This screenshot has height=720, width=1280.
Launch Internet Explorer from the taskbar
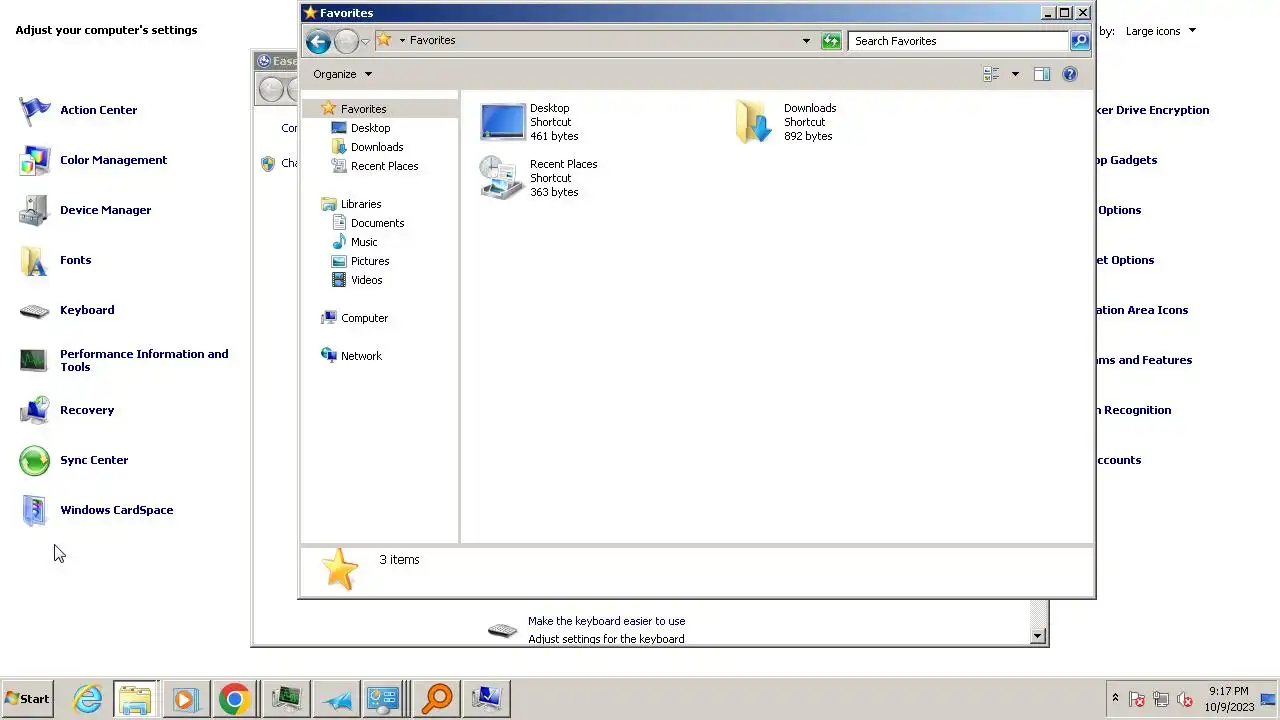(x=88, y=699)
